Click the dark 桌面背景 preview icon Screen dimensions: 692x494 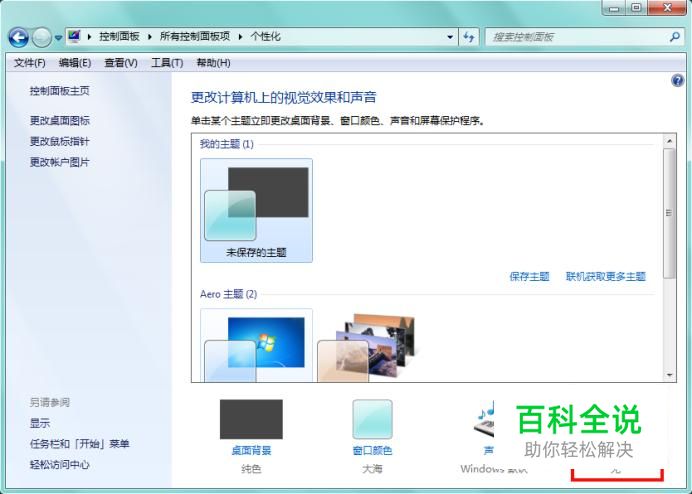click(x=251, y=419)
